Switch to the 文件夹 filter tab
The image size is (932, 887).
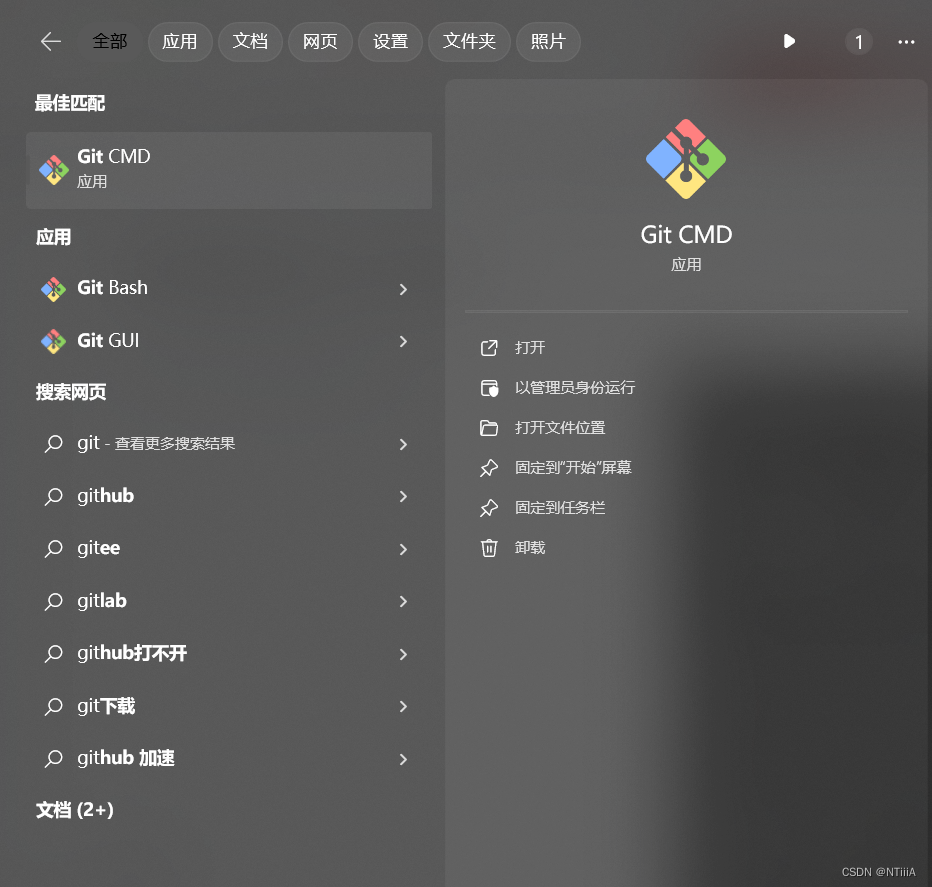[469, 42]
